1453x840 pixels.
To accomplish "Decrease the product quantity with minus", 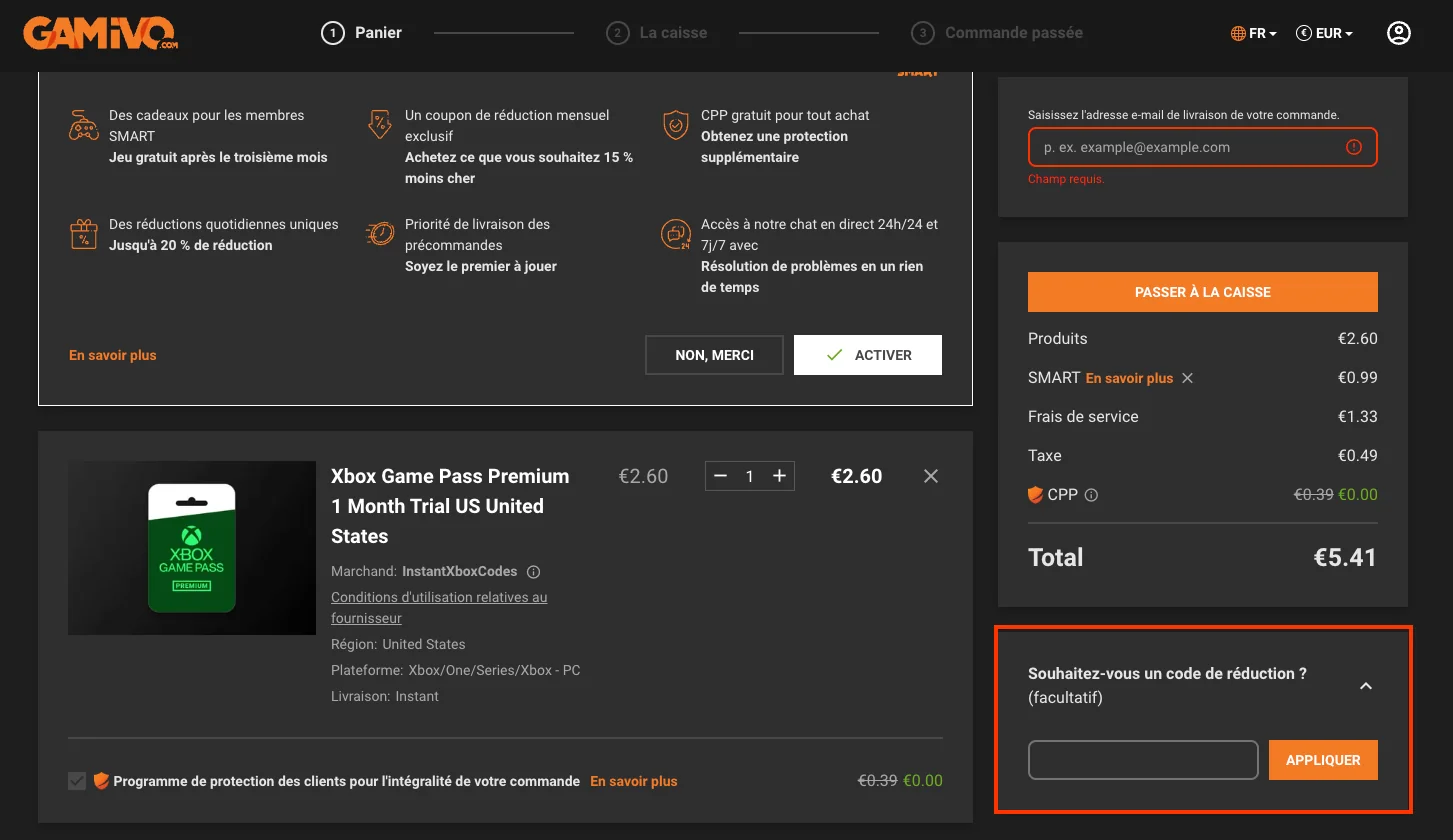I will pos(720,476).
